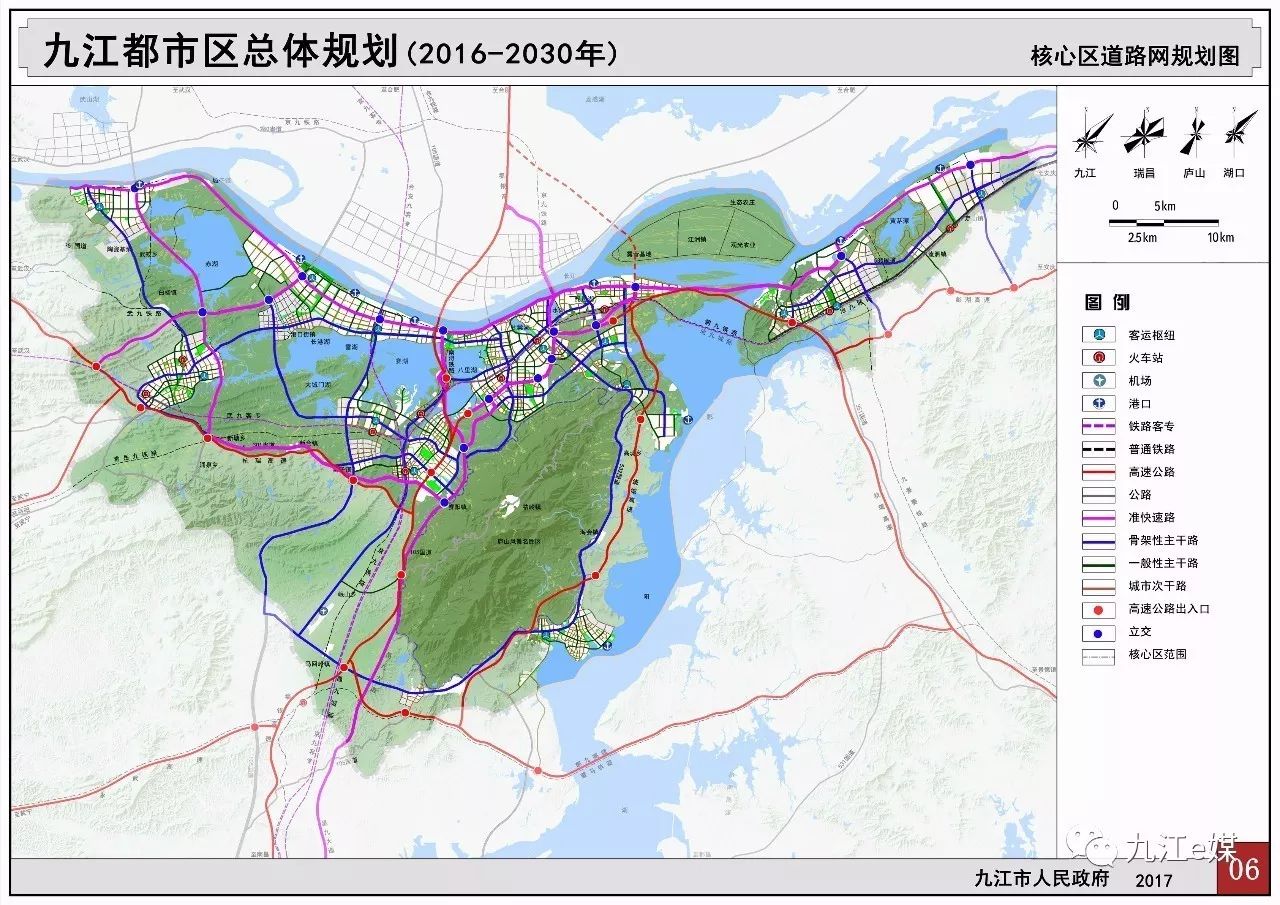Viewport: 1280px width, 905px height.
Task: Click the 骨架性主干路 blue line swatch
Action: tap(1099, 541)
